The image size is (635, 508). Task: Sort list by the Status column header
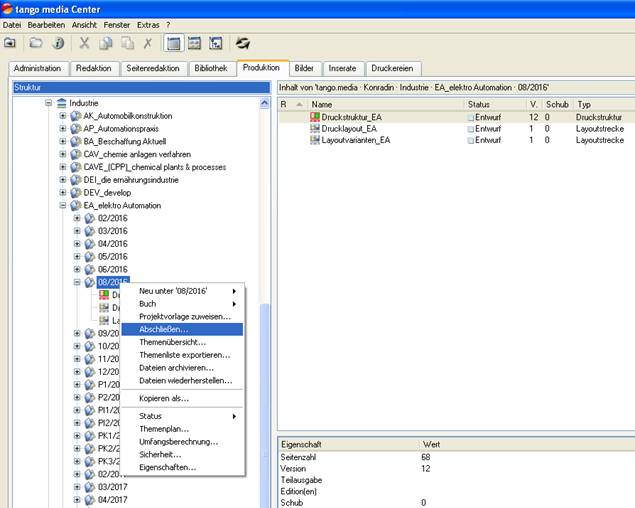[x=494, y=104]
